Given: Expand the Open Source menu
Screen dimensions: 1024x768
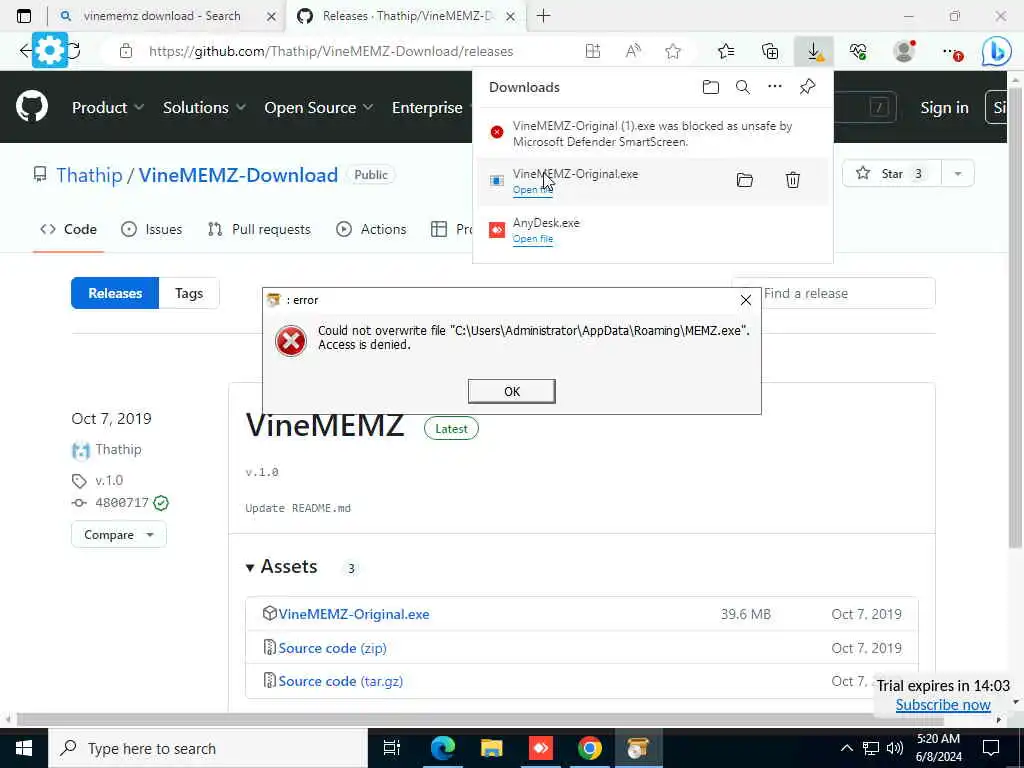Looking at the screenshot, I should click(319, 108).
